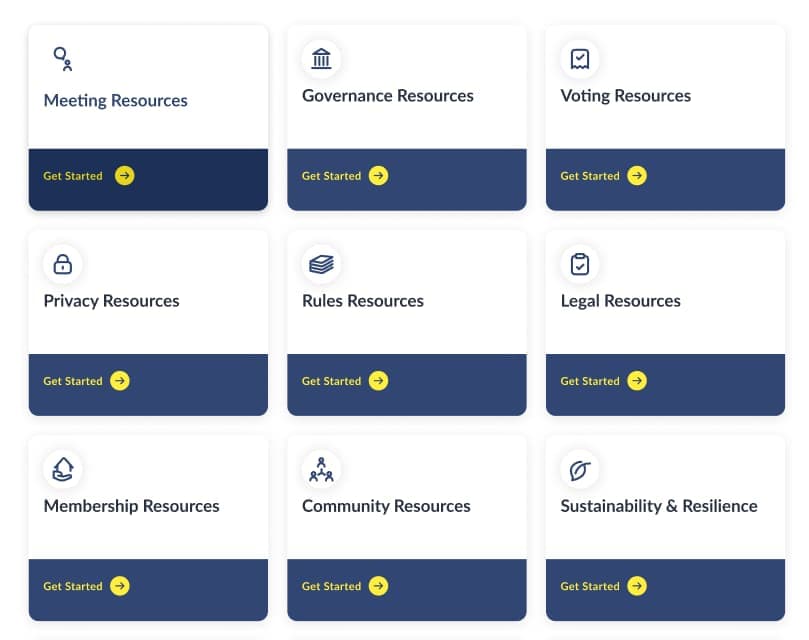Open Get Started for Governance Resources
The width and height of the screenshot is (809, 640).
pyautogui.click(x=344, y=176)
